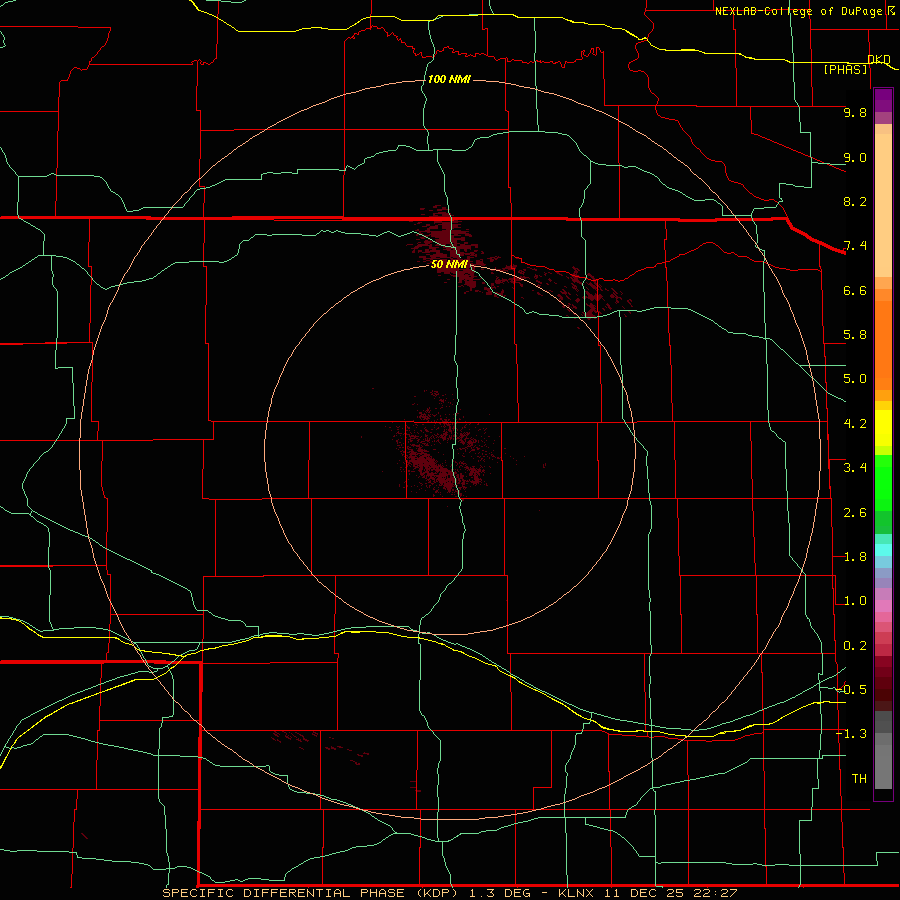Click the 5.0 scale value

pos(855,379)
